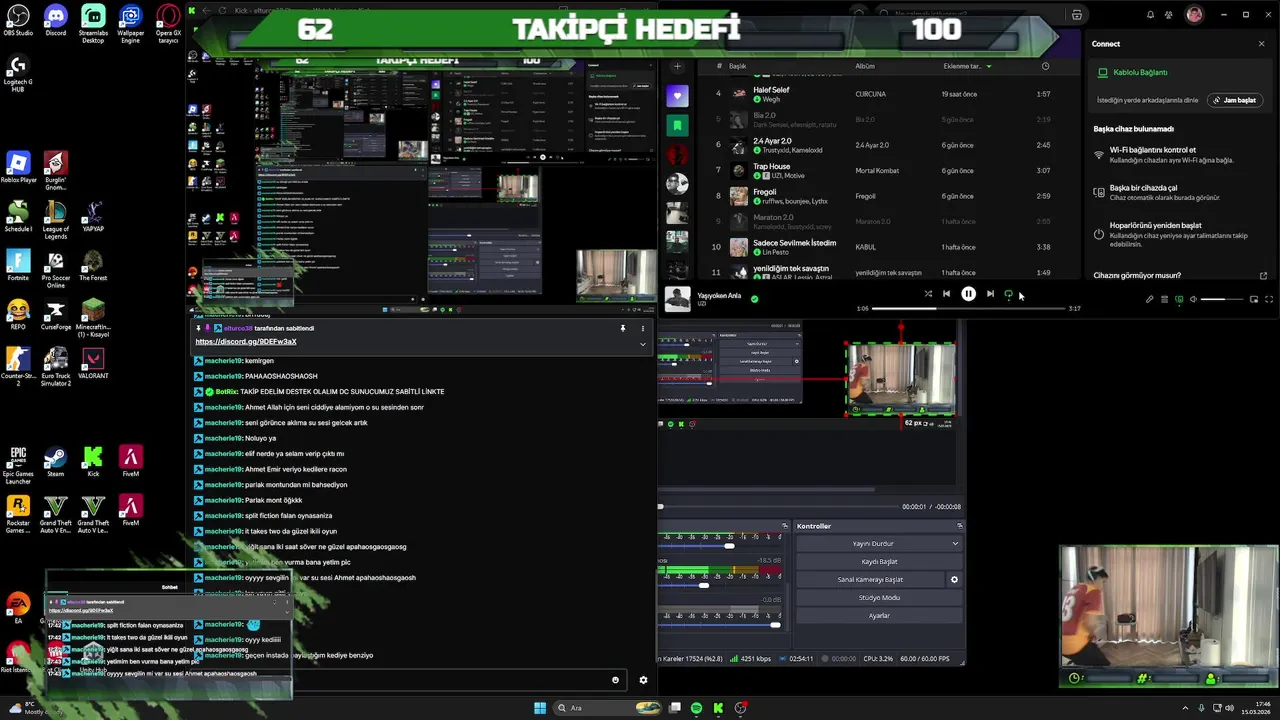Seek on Spotify song progress bar

(968, 308)
